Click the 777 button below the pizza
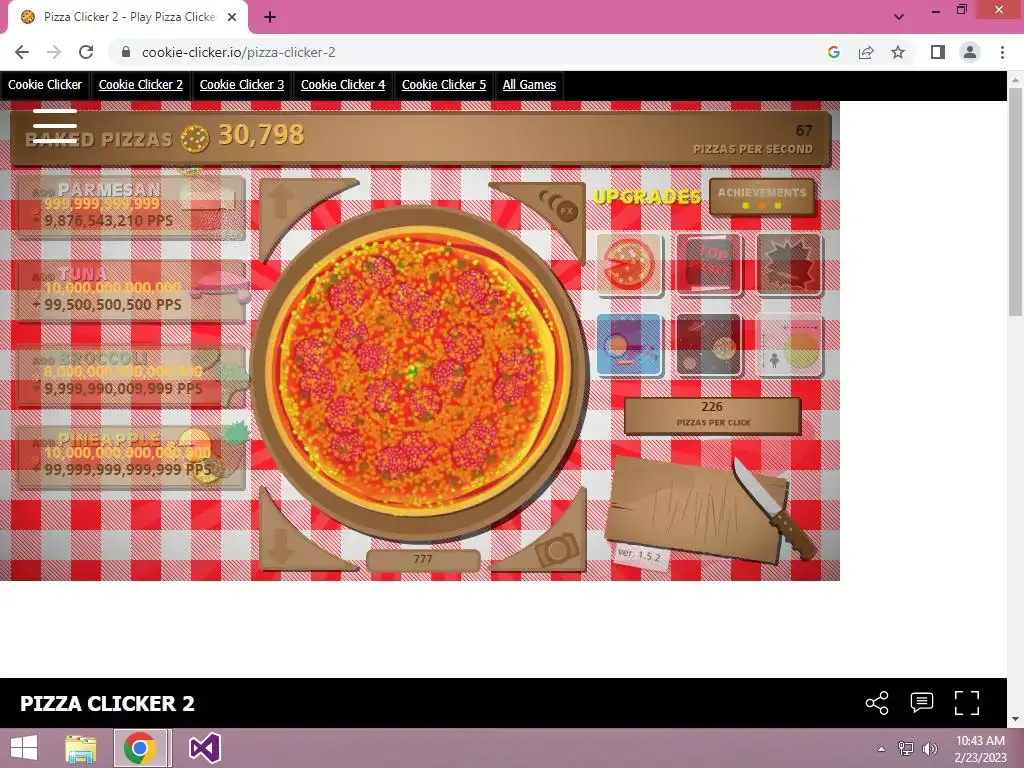The height and width of the screenshot is (768, 1024). tap(423, 560)
